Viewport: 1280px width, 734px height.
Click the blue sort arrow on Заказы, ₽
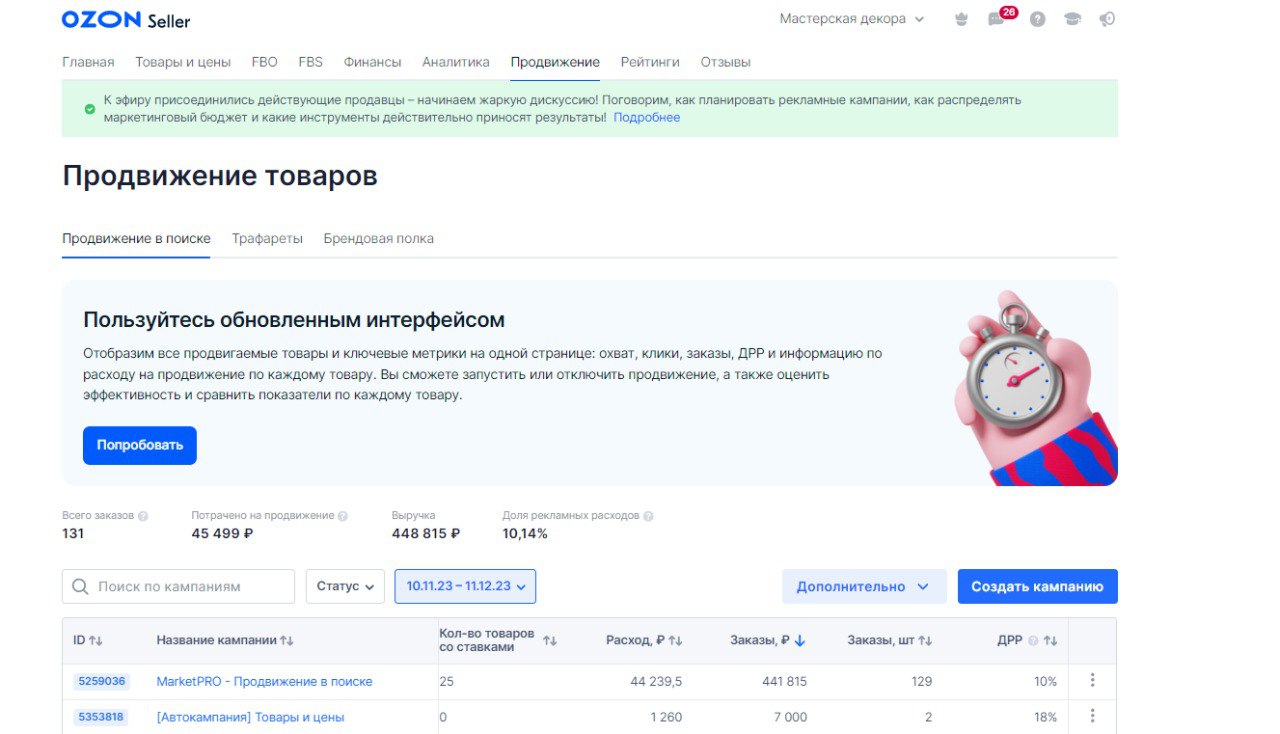(800, 640)
